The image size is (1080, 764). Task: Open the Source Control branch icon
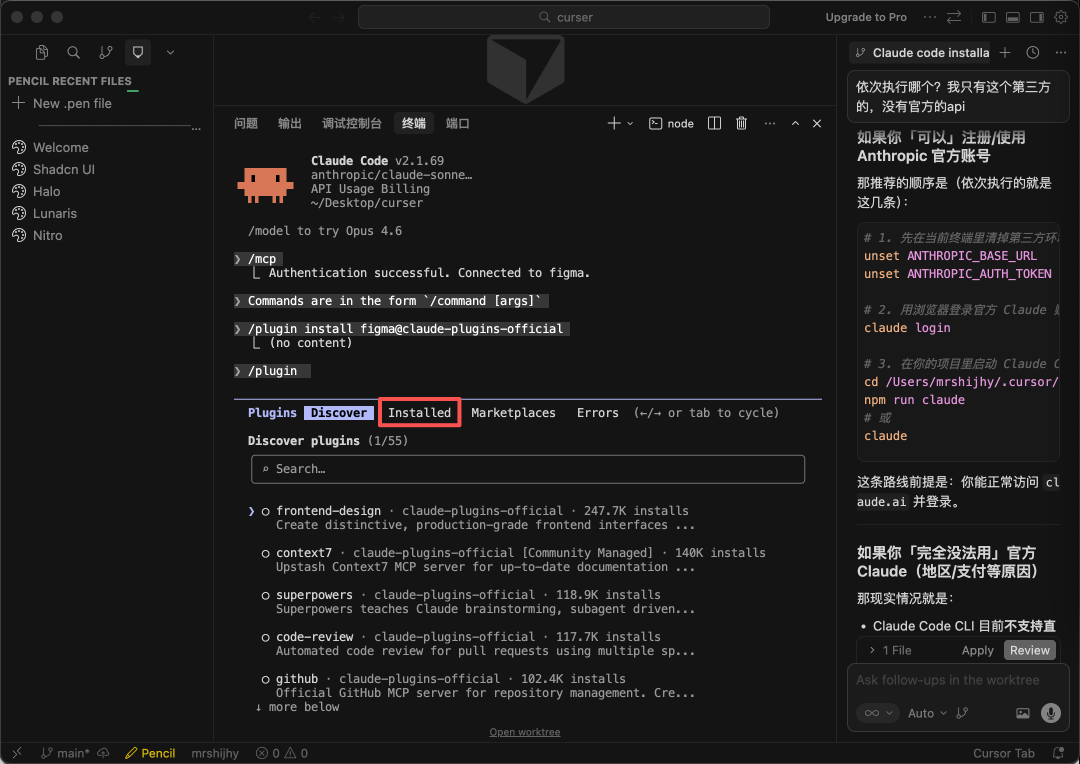tap(105, 52)
